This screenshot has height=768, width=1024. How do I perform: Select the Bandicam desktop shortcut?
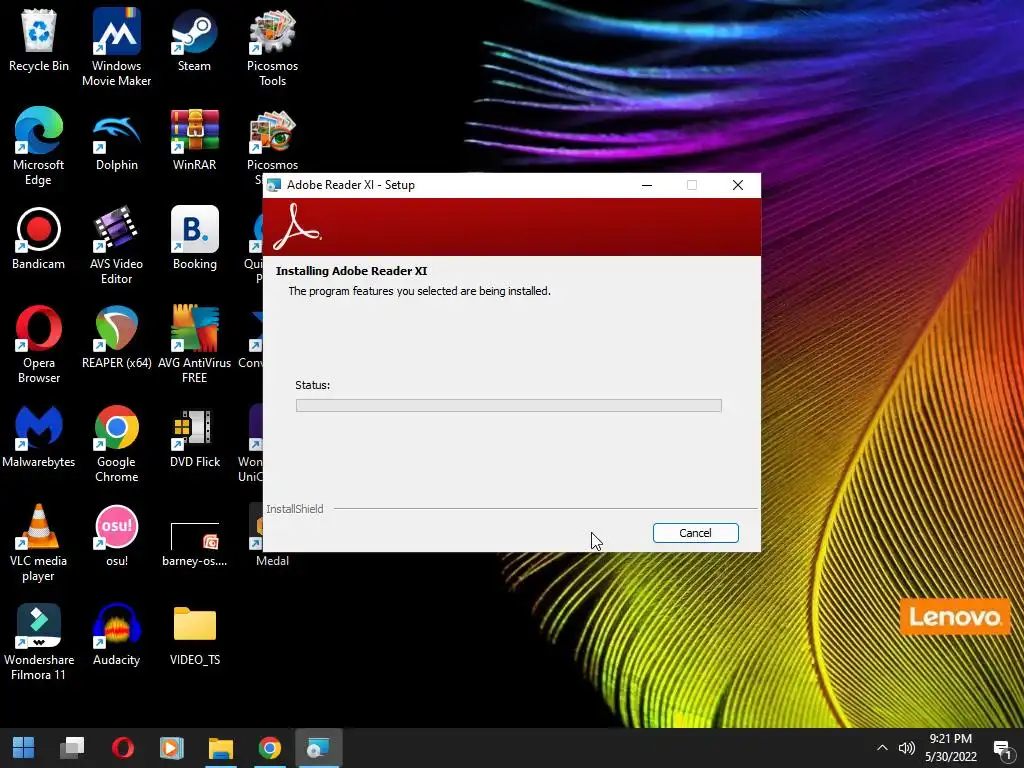point(39,238)
